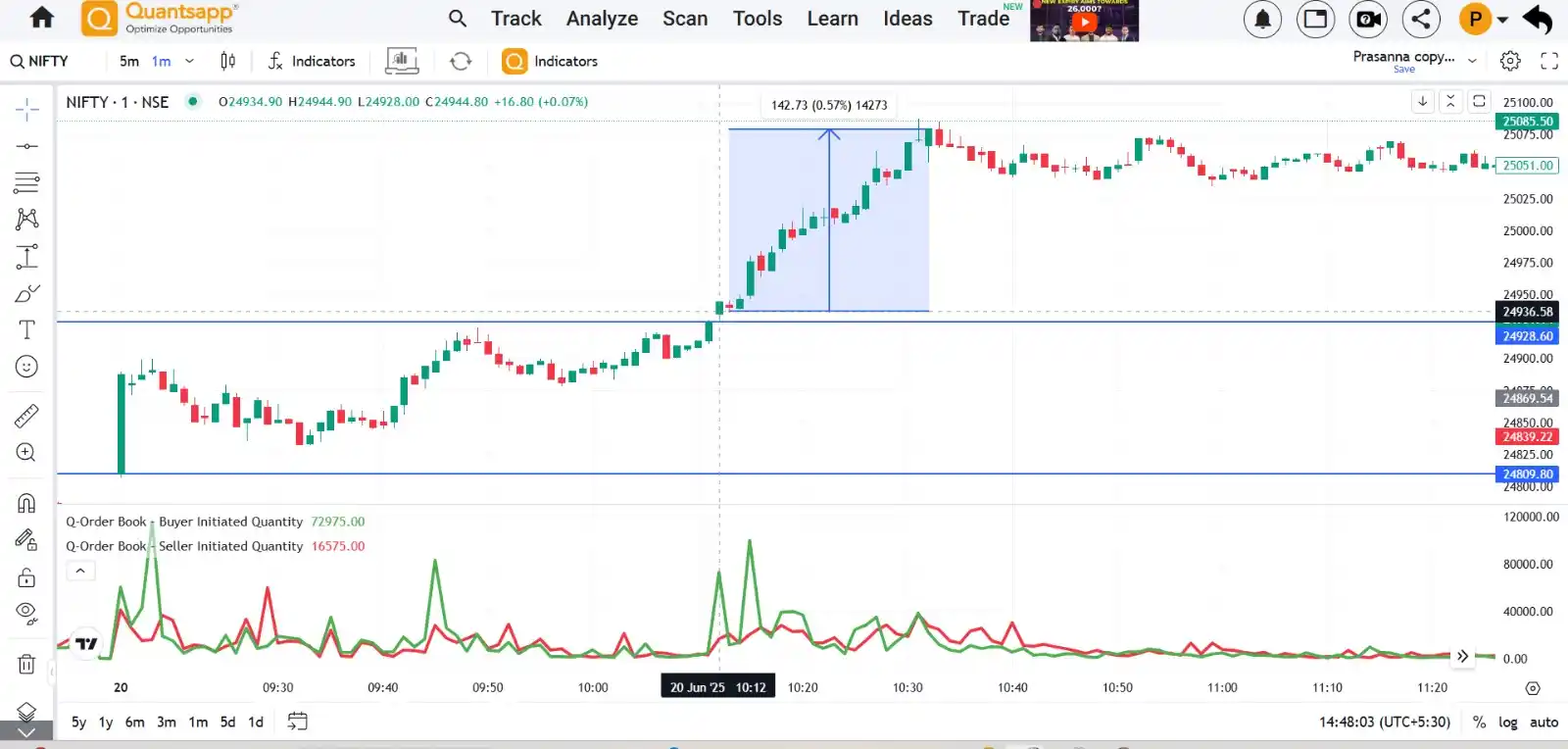Screen dimensions: 1568x749
Task: Open the profile avatar P
Action: 1475,19
